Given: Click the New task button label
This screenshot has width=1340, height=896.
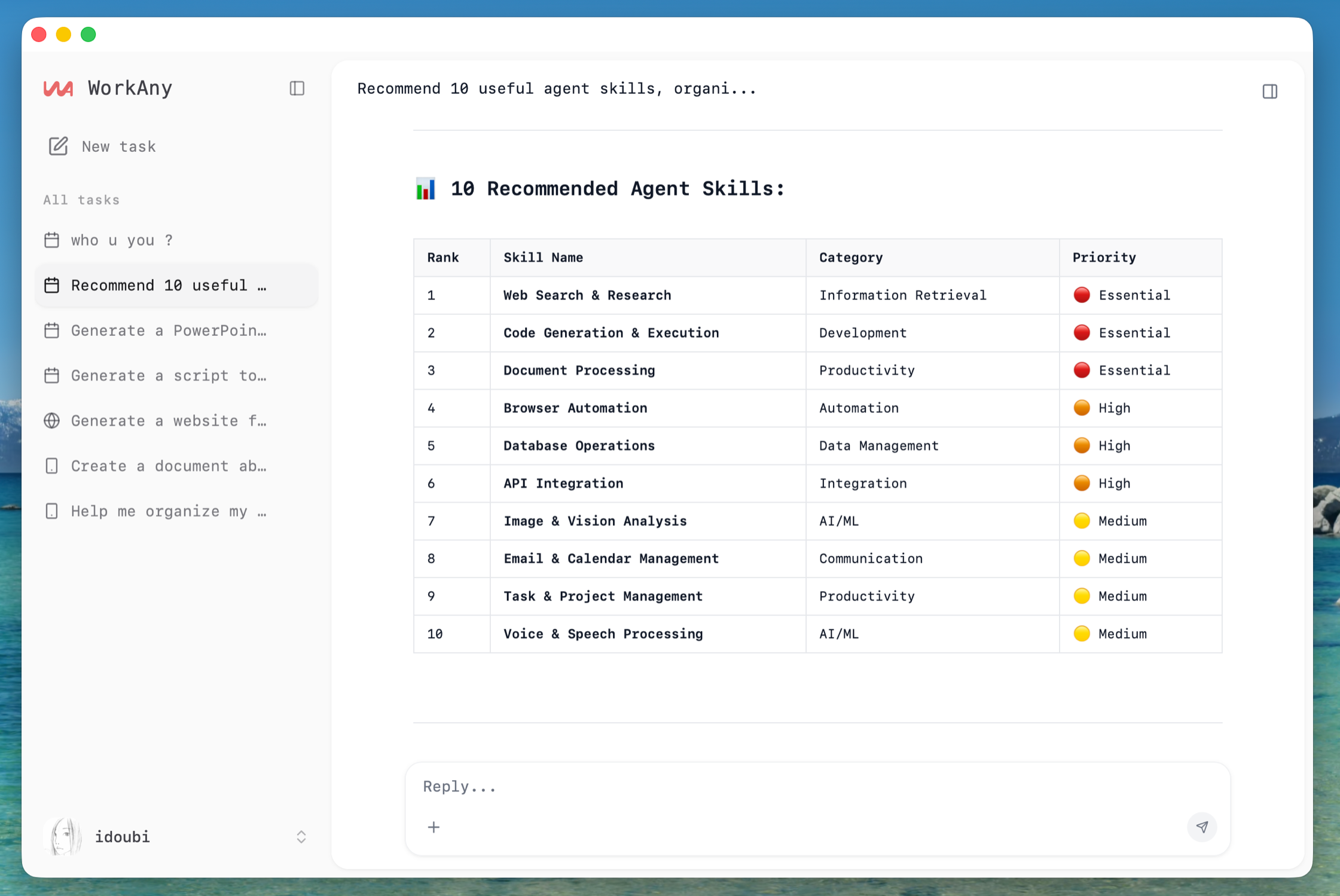Looking at the screenshot, I should pyautogui.click(x=118, y=146).
